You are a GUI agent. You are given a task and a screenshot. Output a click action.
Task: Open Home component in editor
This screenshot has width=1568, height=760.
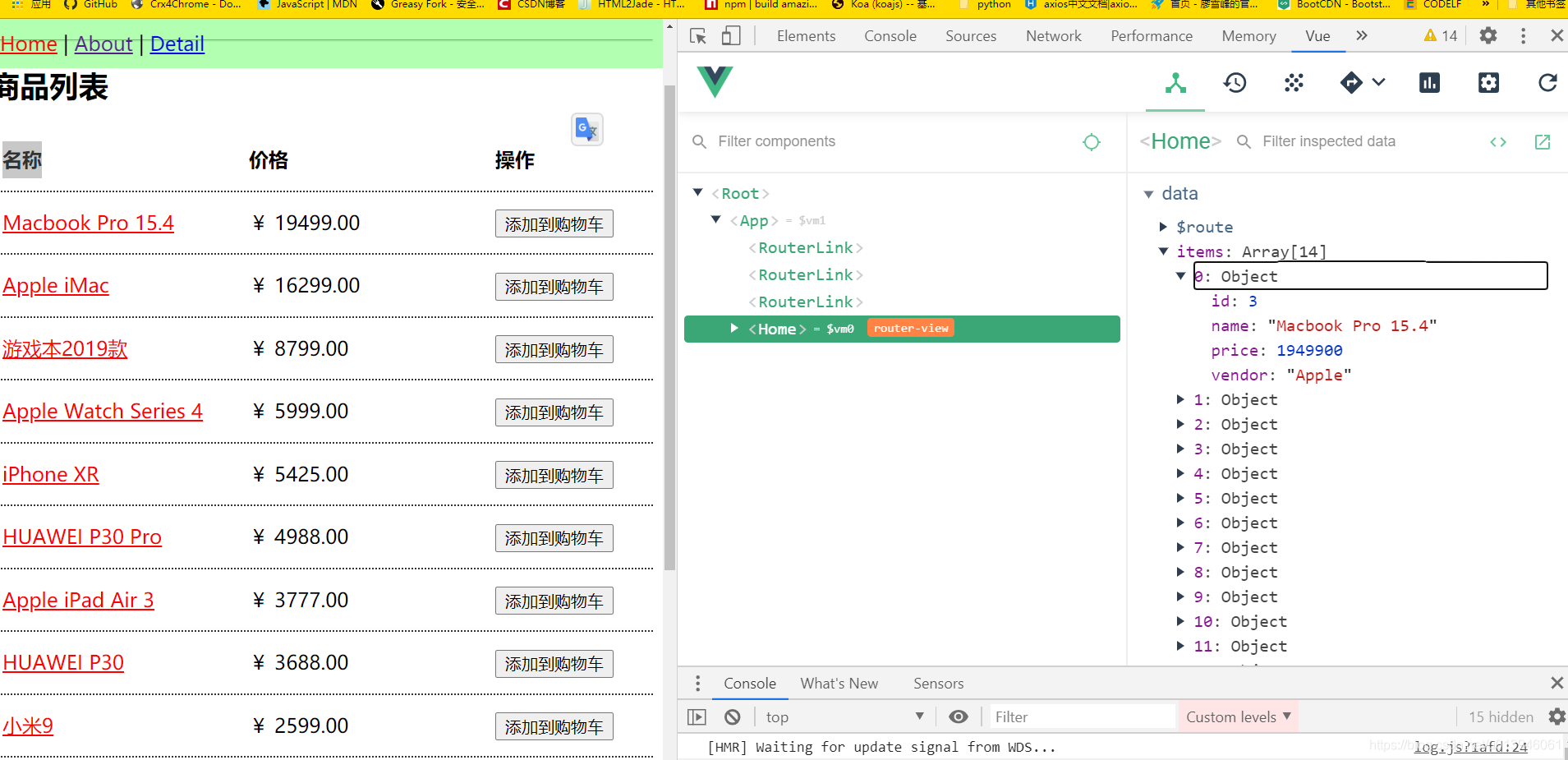[1543, 142]
